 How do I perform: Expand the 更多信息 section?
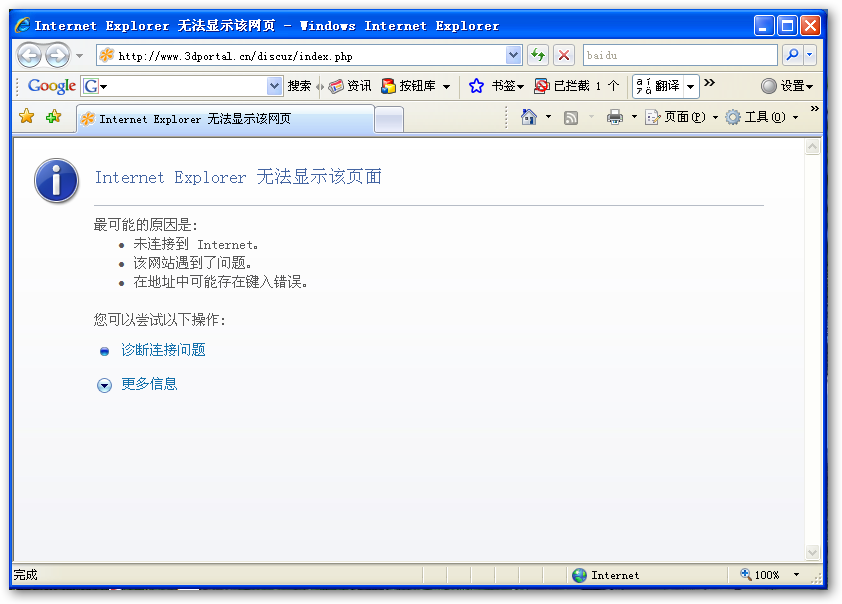149,384
